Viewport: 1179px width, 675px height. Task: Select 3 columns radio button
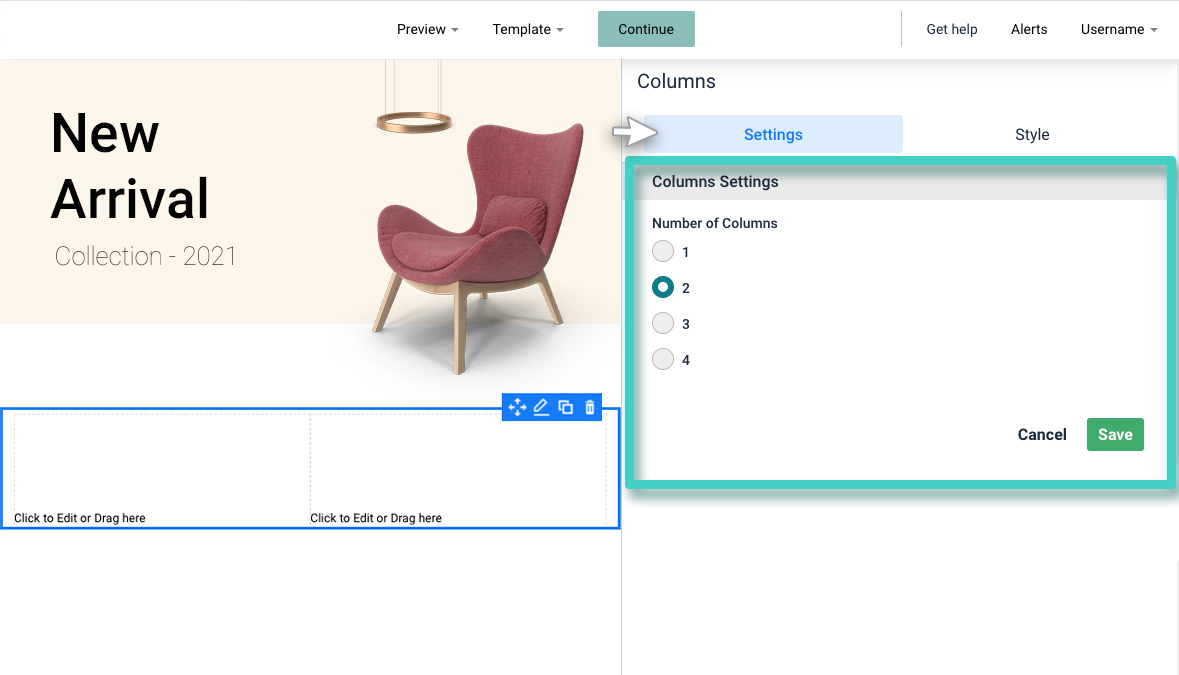pos(662,323)
